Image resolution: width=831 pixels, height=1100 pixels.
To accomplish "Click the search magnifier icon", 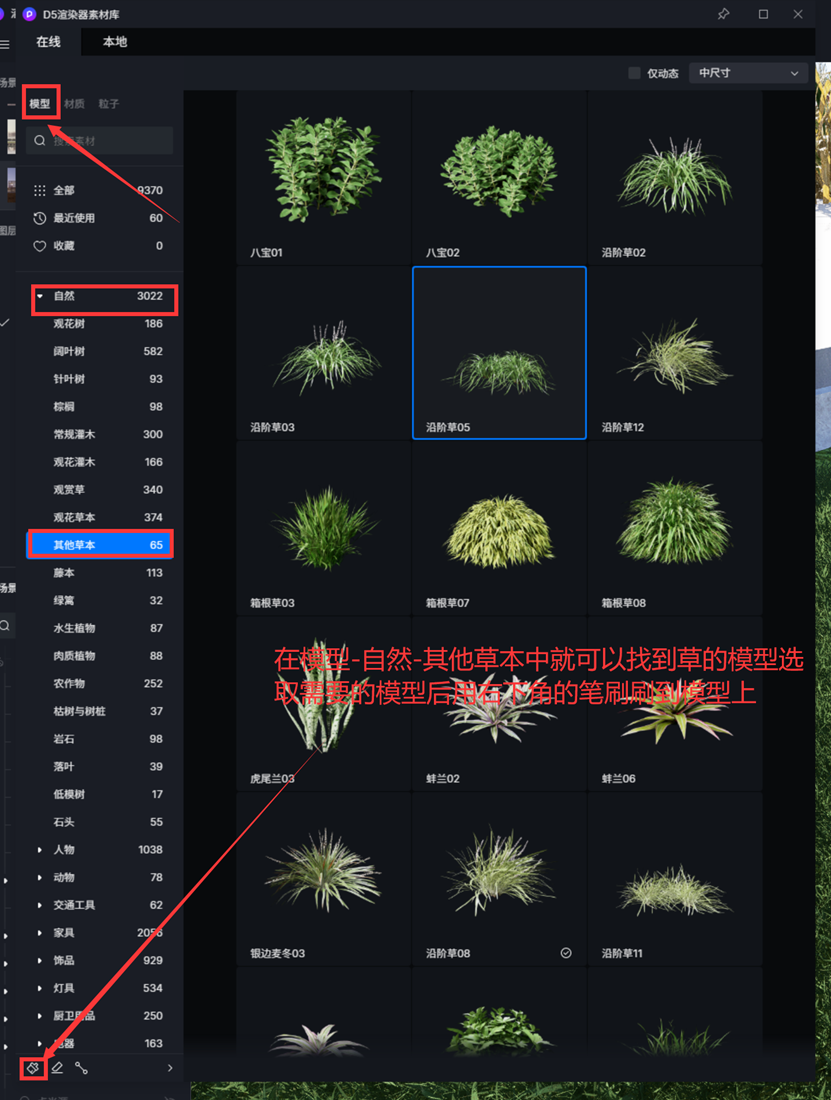I will [x=40, y=140].
